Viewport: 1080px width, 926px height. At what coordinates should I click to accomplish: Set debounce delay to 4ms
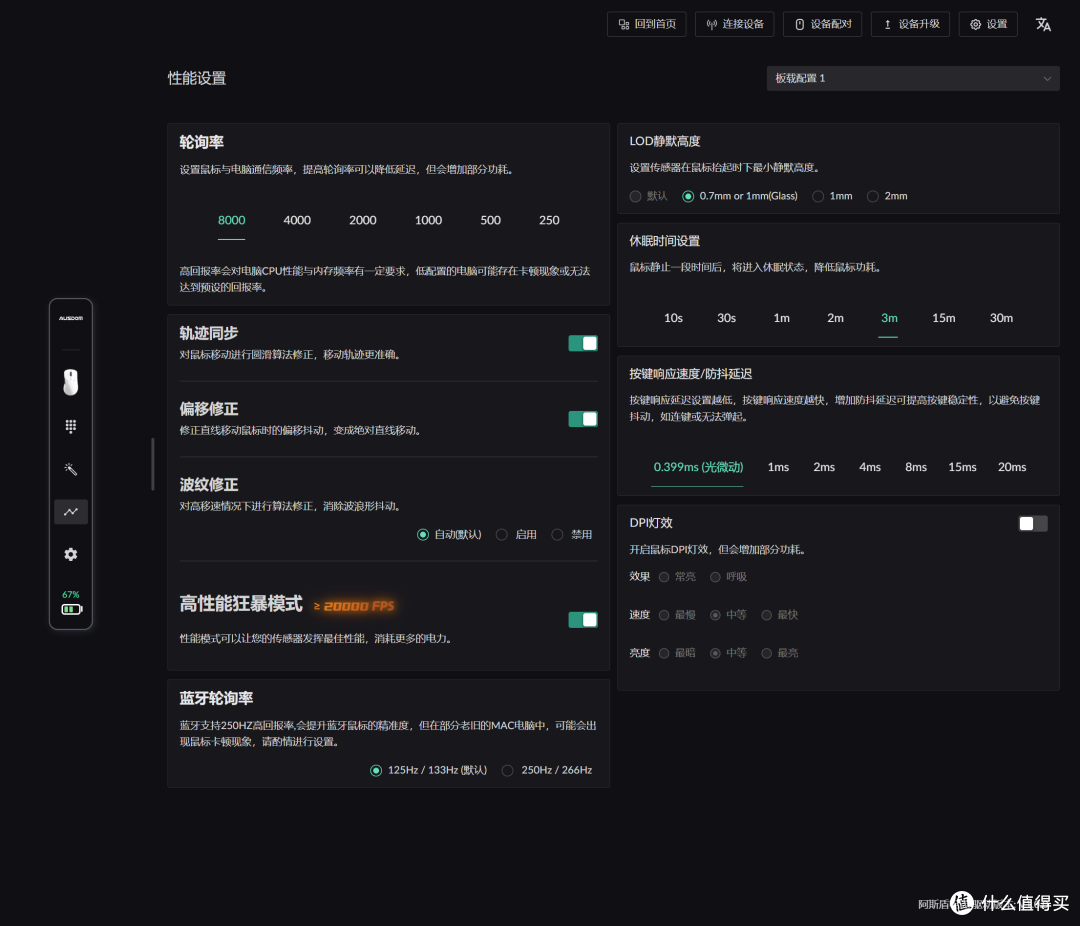tap(870, 467)
